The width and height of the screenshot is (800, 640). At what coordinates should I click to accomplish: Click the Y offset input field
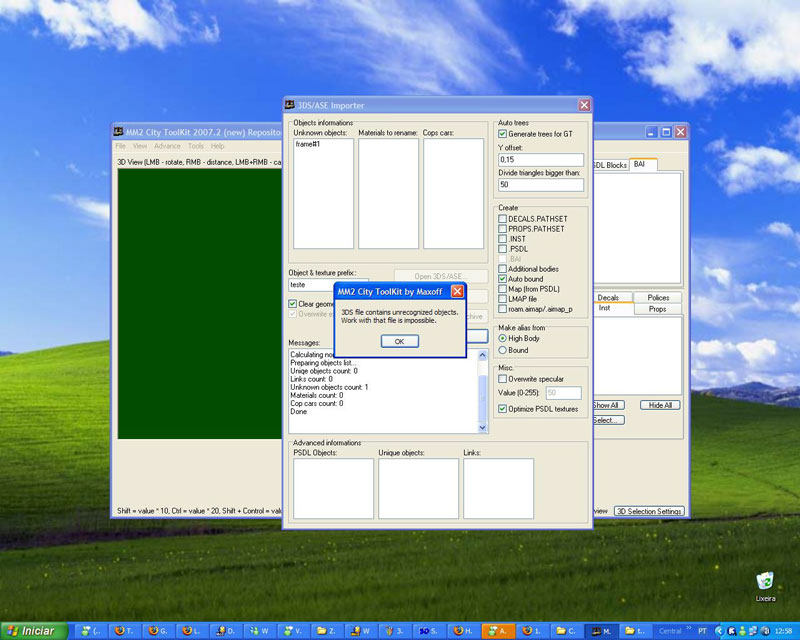(x=540, y=160)
